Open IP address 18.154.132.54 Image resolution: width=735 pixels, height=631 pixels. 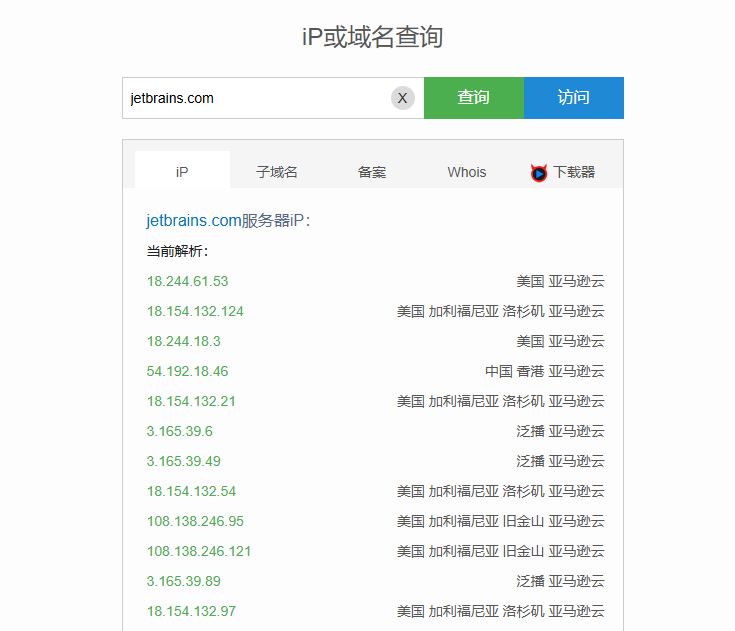click(191, 491)
